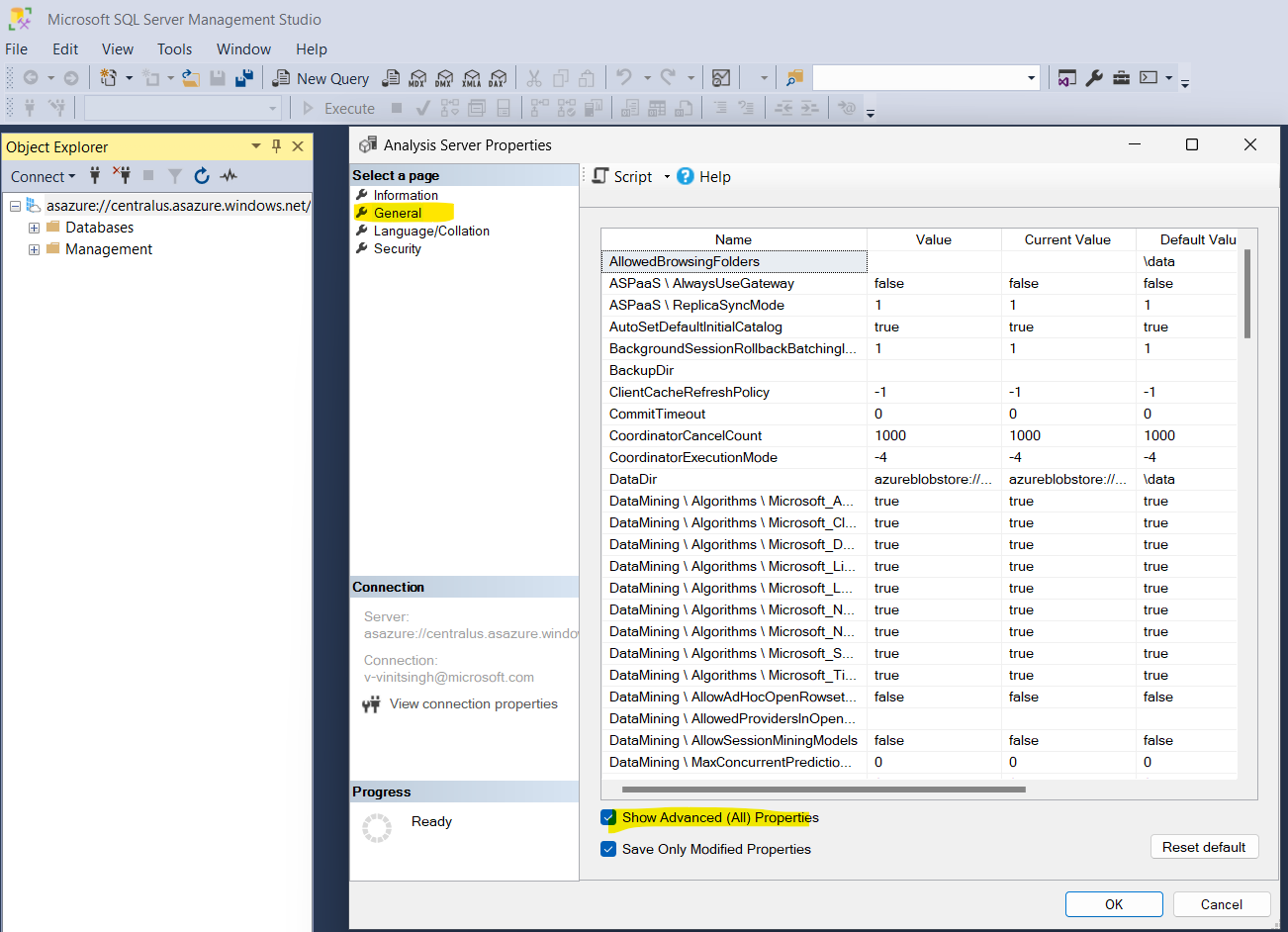Select the CoordinatorCancelCount property name
Image resolution: width=1288 pixels, height=932 pixels.
point(686,435)
